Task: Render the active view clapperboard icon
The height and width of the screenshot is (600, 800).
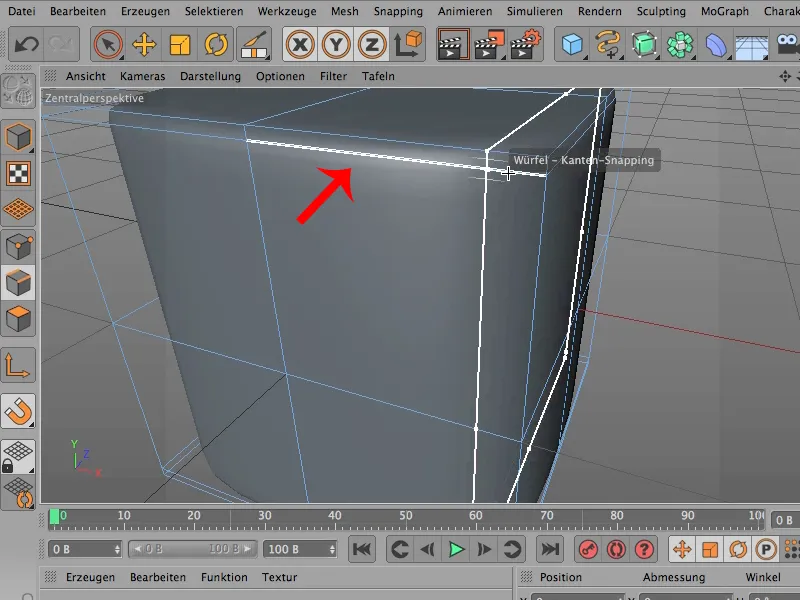Action: 453,44
